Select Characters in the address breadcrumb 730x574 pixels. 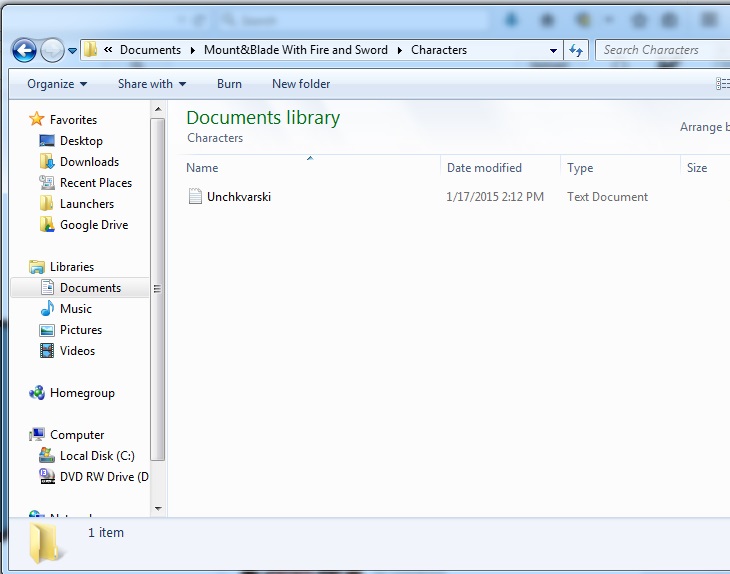pyautogui.click(x=439, y=50)
